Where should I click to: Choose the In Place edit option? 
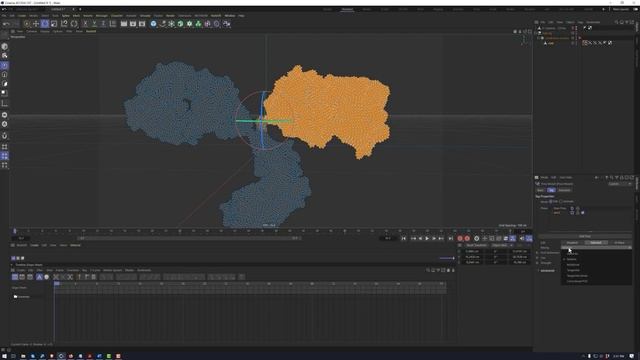click(x=620, y=242)
